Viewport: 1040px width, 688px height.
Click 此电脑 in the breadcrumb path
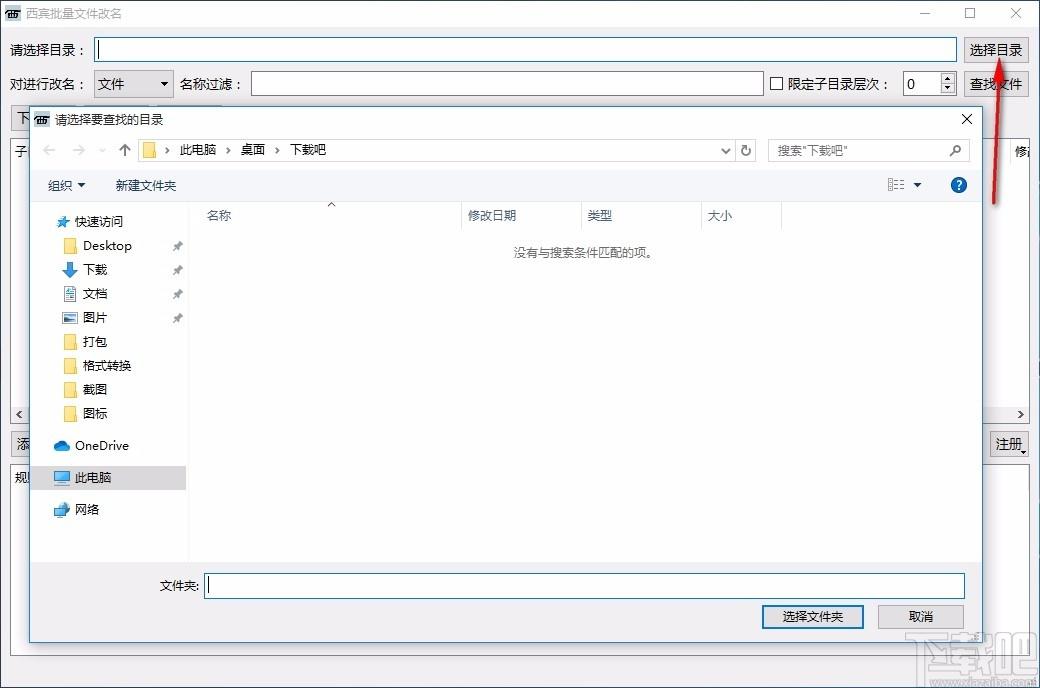coord(198,150)
